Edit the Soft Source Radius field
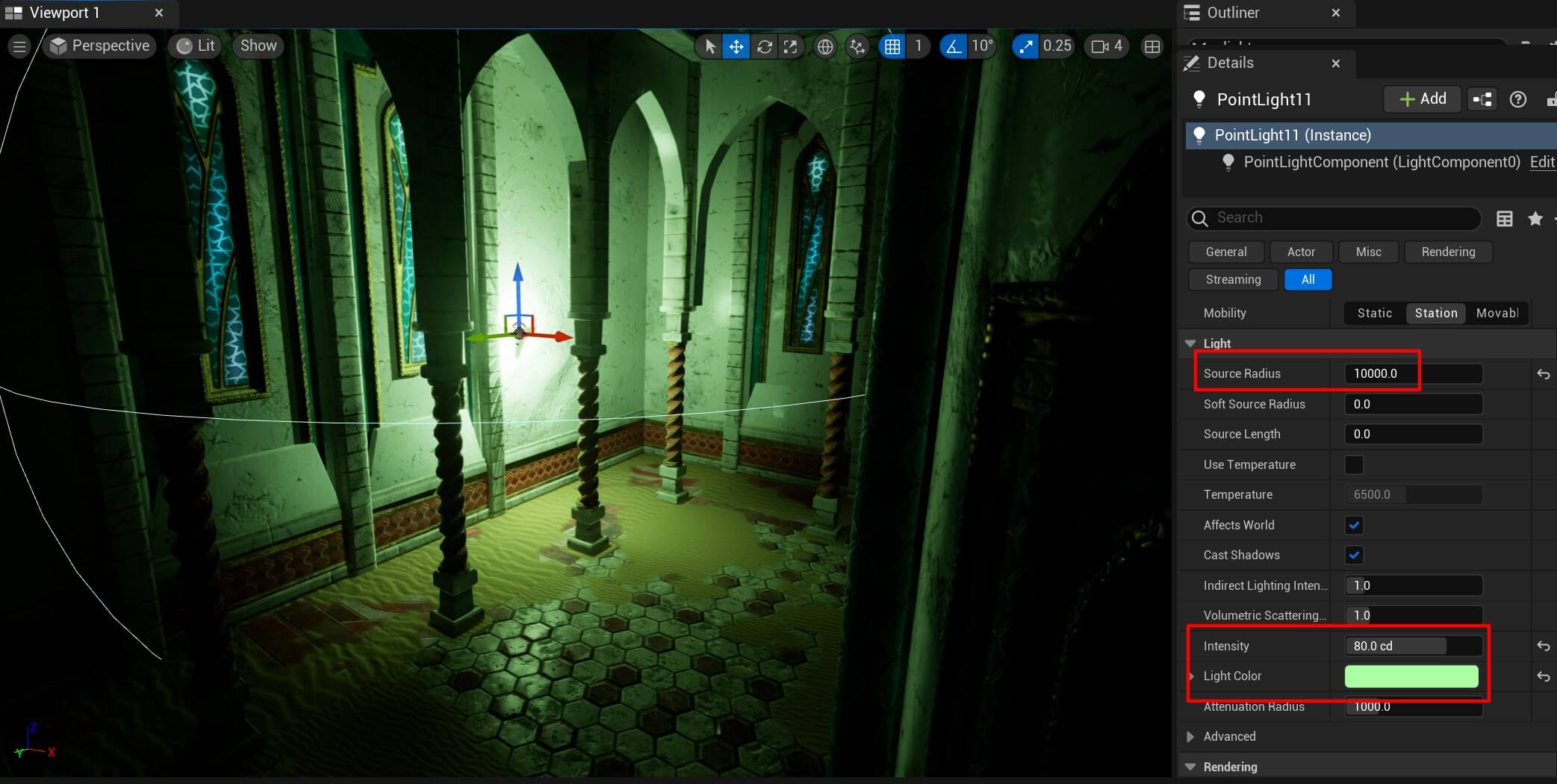 (x=1413, y=405)
